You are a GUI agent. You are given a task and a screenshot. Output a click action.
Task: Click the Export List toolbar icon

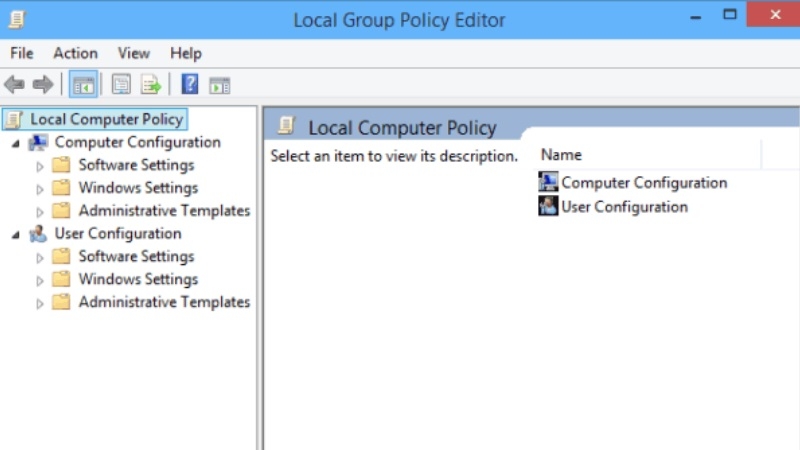click(x=151, y=85)
